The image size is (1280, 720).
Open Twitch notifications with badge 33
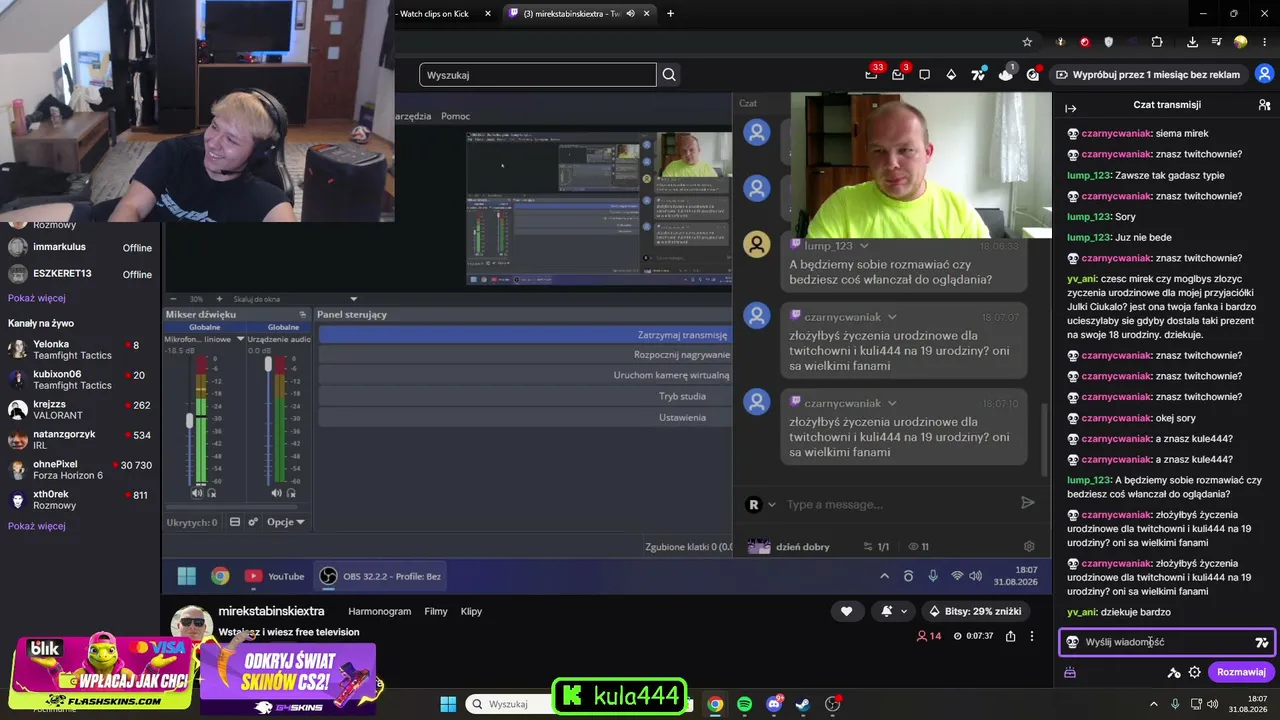(872, 75)
